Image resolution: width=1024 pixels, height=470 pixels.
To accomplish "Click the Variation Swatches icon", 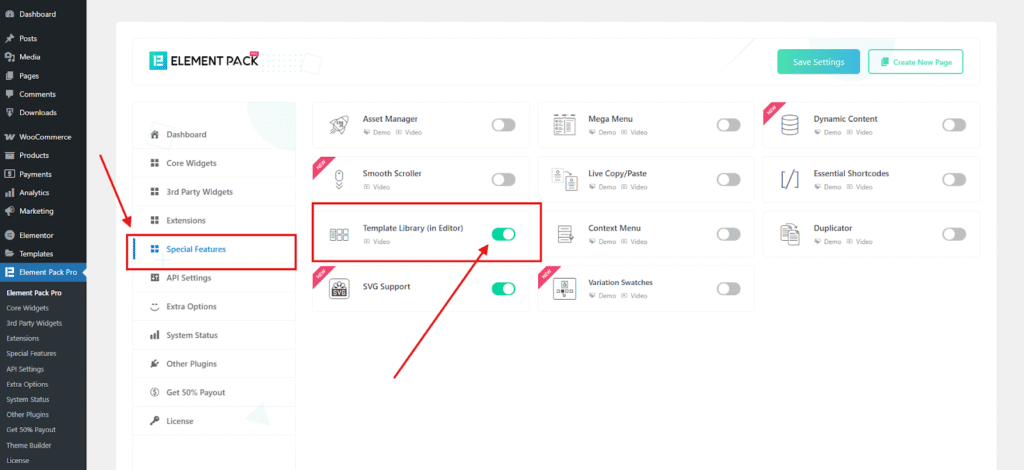I will pos(564,289).
